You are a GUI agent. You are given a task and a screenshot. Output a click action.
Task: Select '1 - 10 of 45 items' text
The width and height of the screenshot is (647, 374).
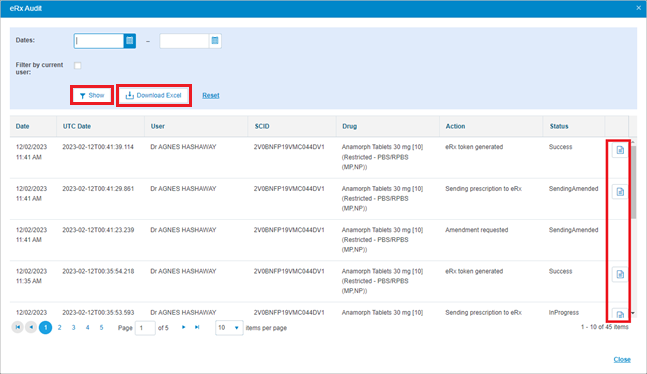pyautogui.click(x=604, y=327)
